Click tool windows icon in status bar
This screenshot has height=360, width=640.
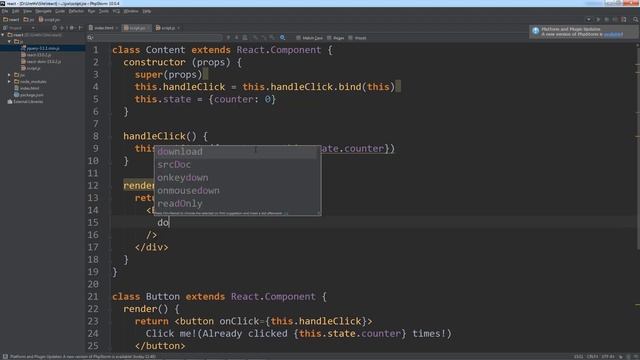click(5, 357)
